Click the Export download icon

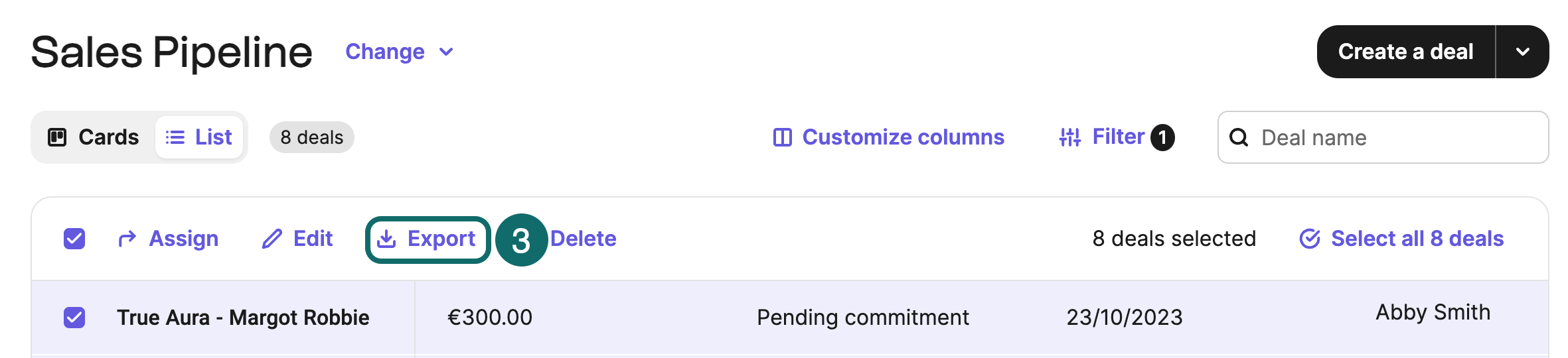pos(386,239)
